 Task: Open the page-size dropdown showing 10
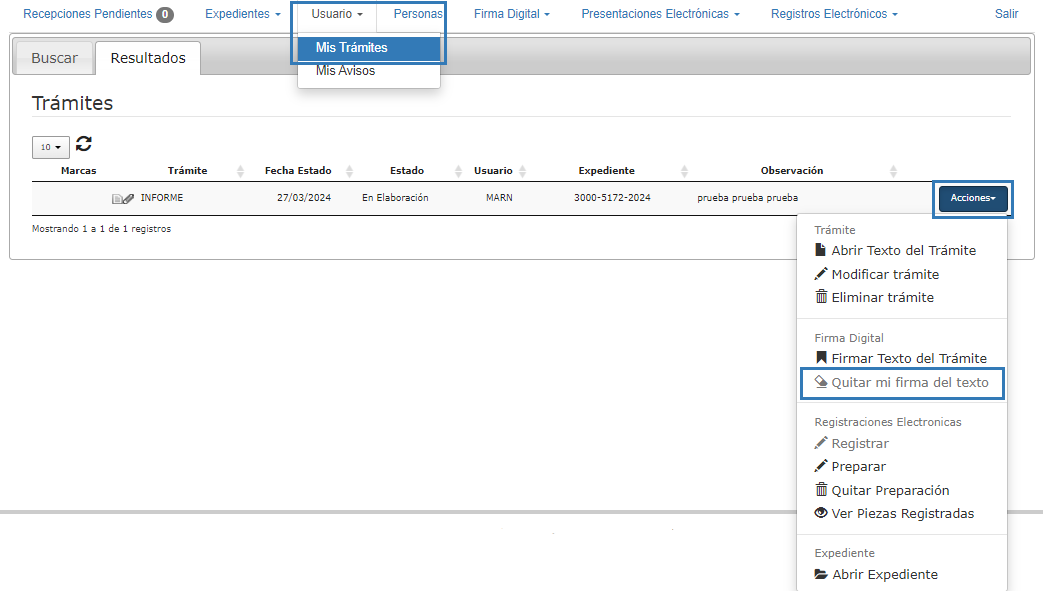[50, 147]
